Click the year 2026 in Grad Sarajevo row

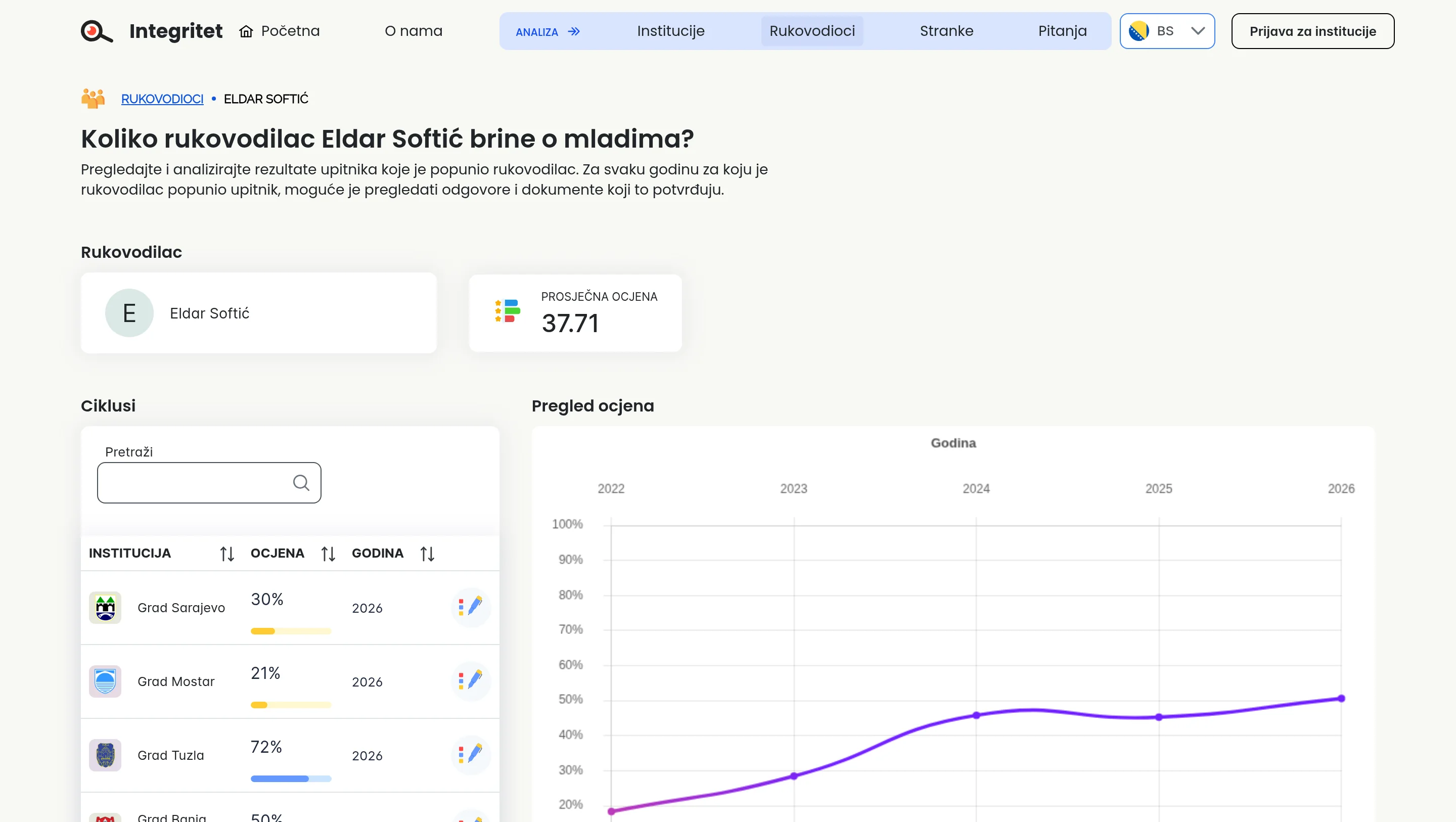(368, 608)
